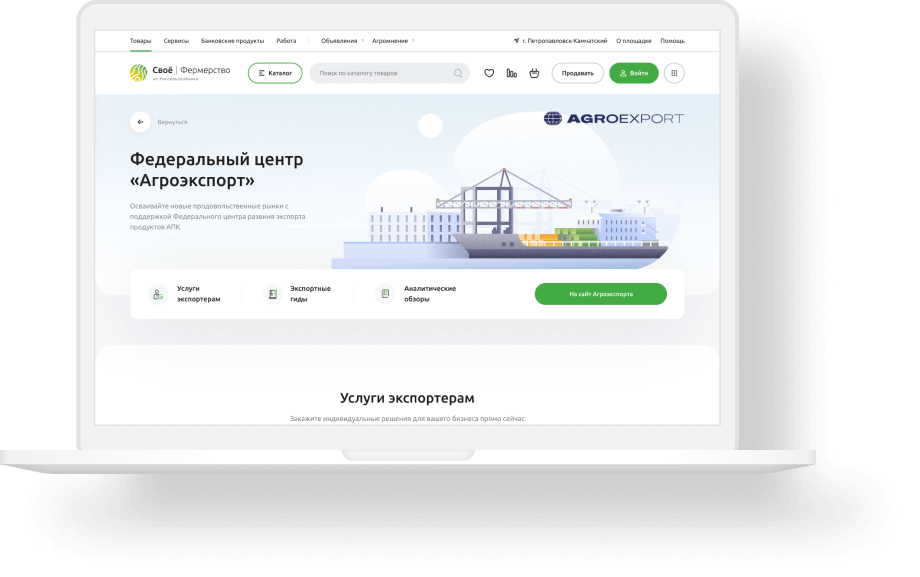The height and width of the screenshot is (577, 920).
Task: Click the heading Федеральный центр «Агроэкспорт»
Action: 217,170
